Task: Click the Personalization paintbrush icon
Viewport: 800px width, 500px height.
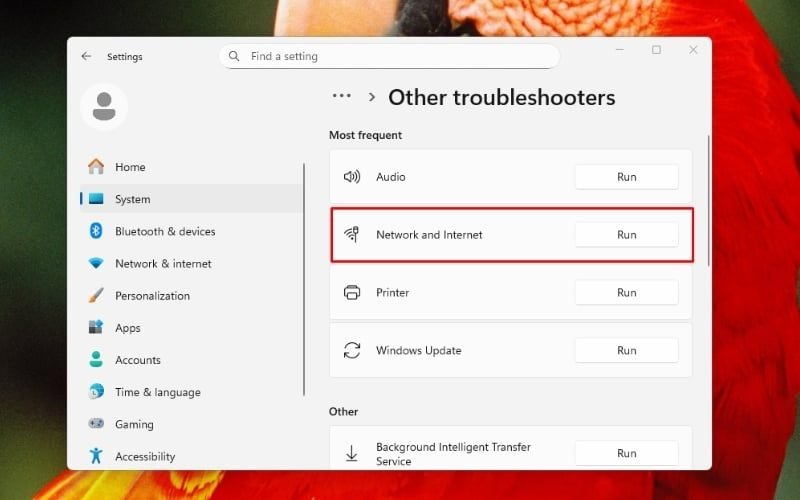Action: coord(96,295)
